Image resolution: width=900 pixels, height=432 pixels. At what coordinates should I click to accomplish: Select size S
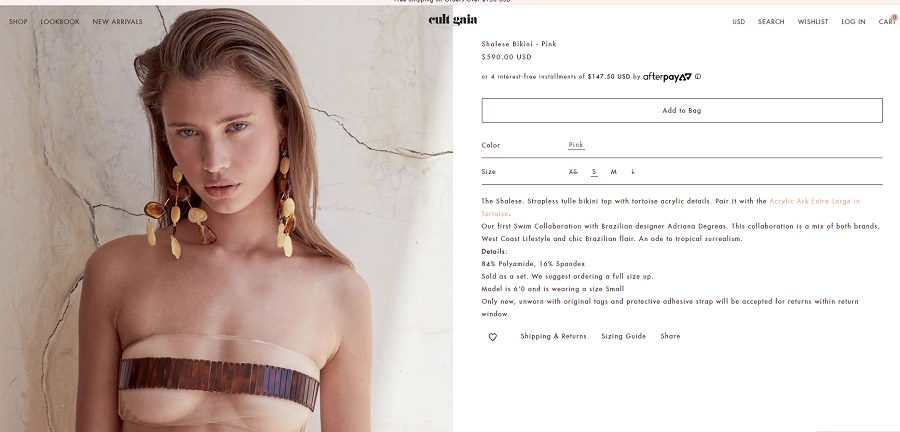point(594,172)
